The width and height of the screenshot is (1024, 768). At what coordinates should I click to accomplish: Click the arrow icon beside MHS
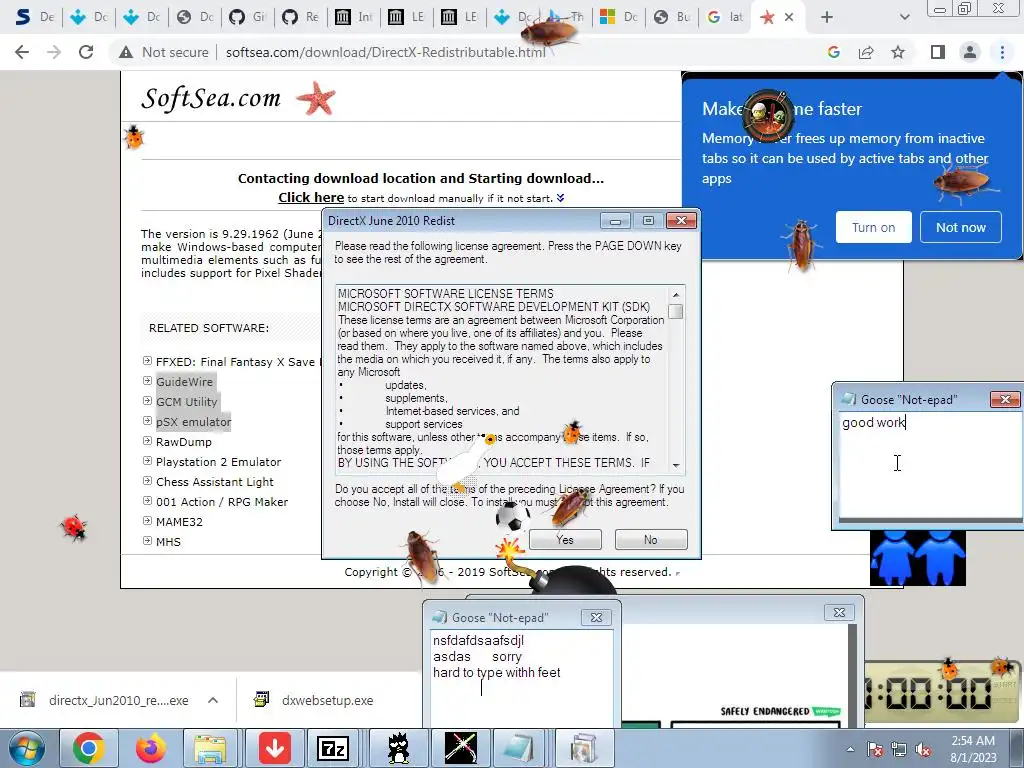[148, 541]
